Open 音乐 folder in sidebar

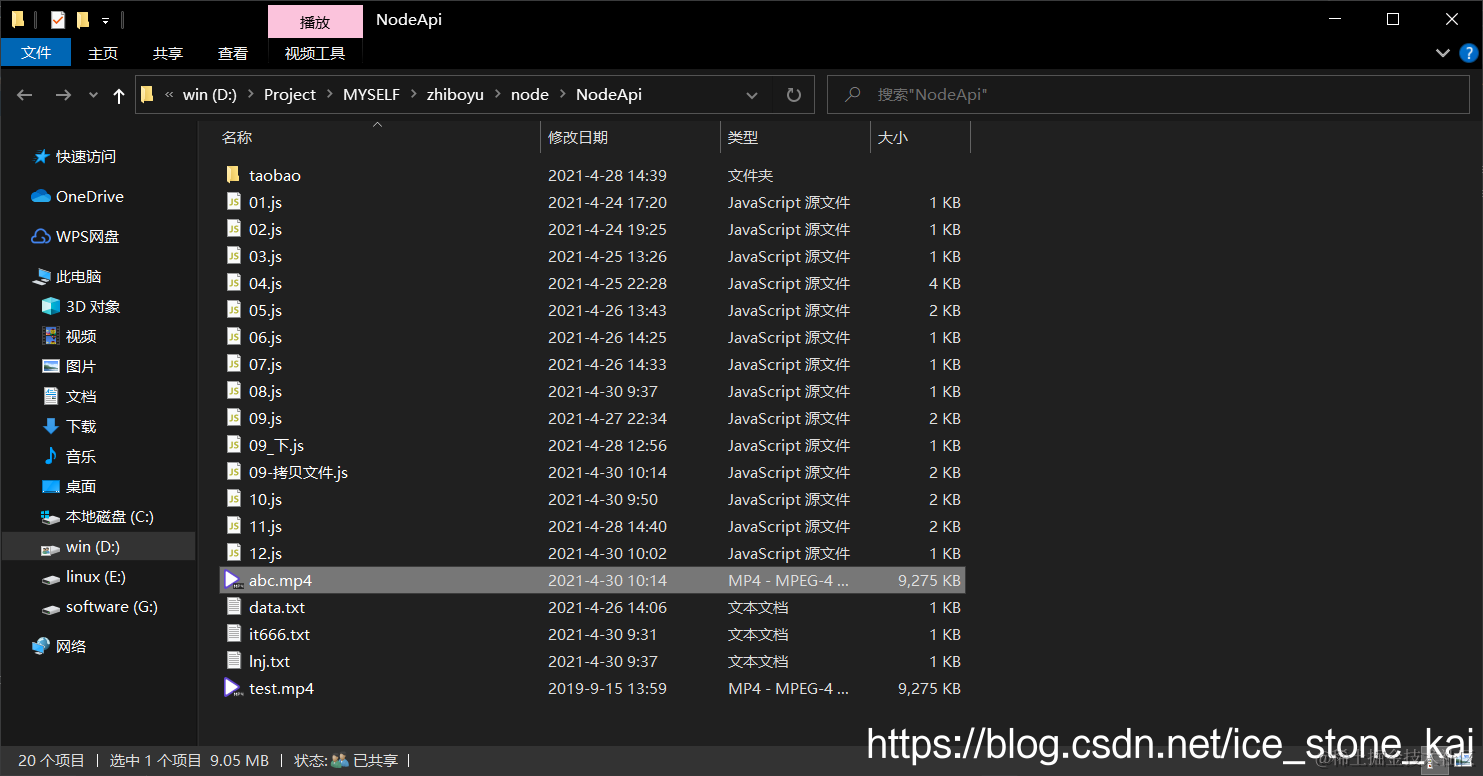click(x=69, y=456)
